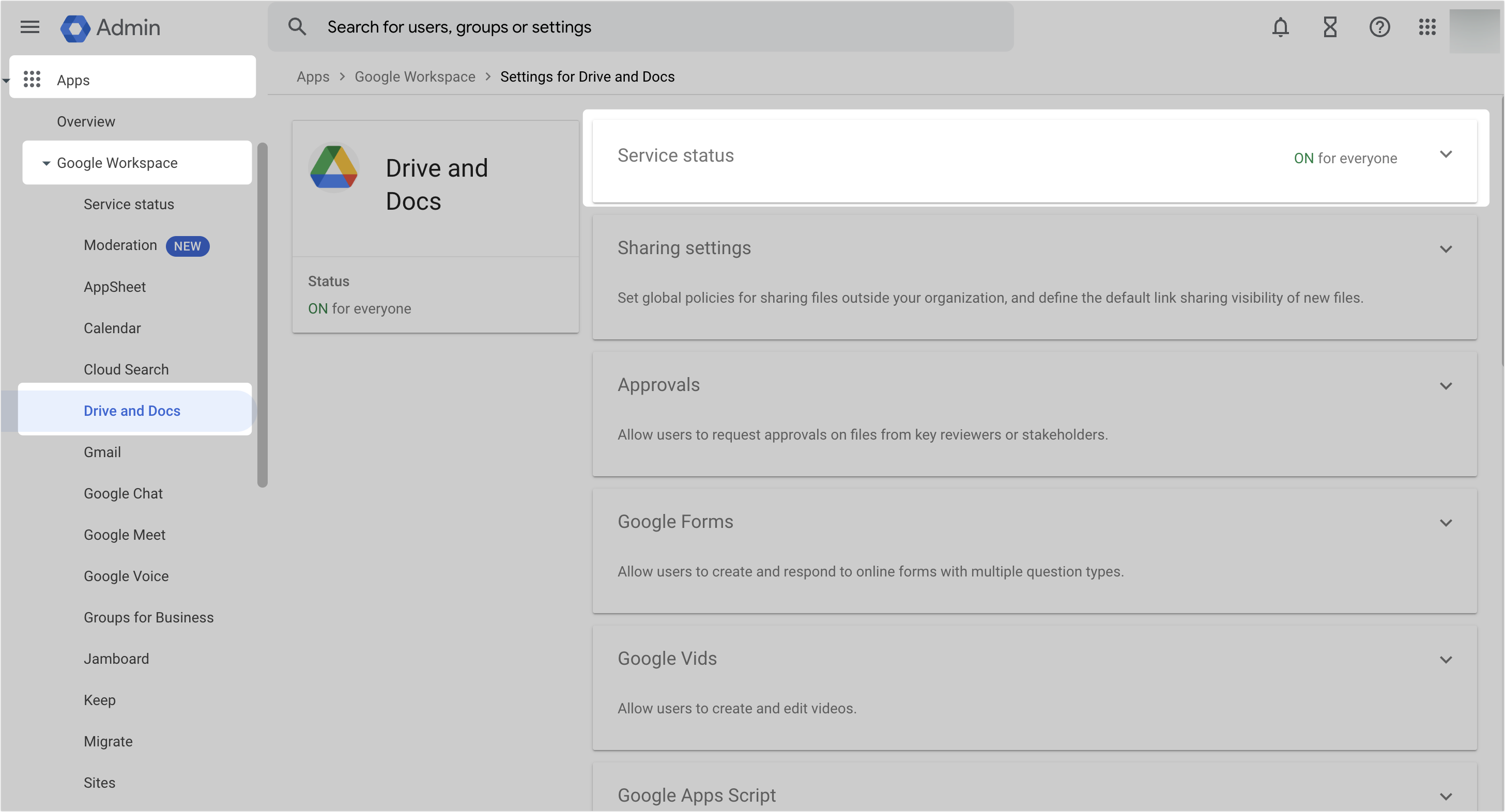1505x812 pixels.
Task: Open the main navigation hamburger menu
Action: [30, 27]
